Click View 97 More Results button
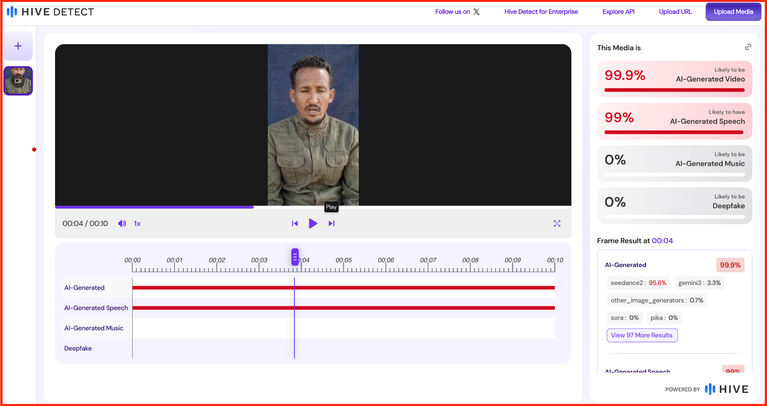Screen dimensions: 767x406 642,335
